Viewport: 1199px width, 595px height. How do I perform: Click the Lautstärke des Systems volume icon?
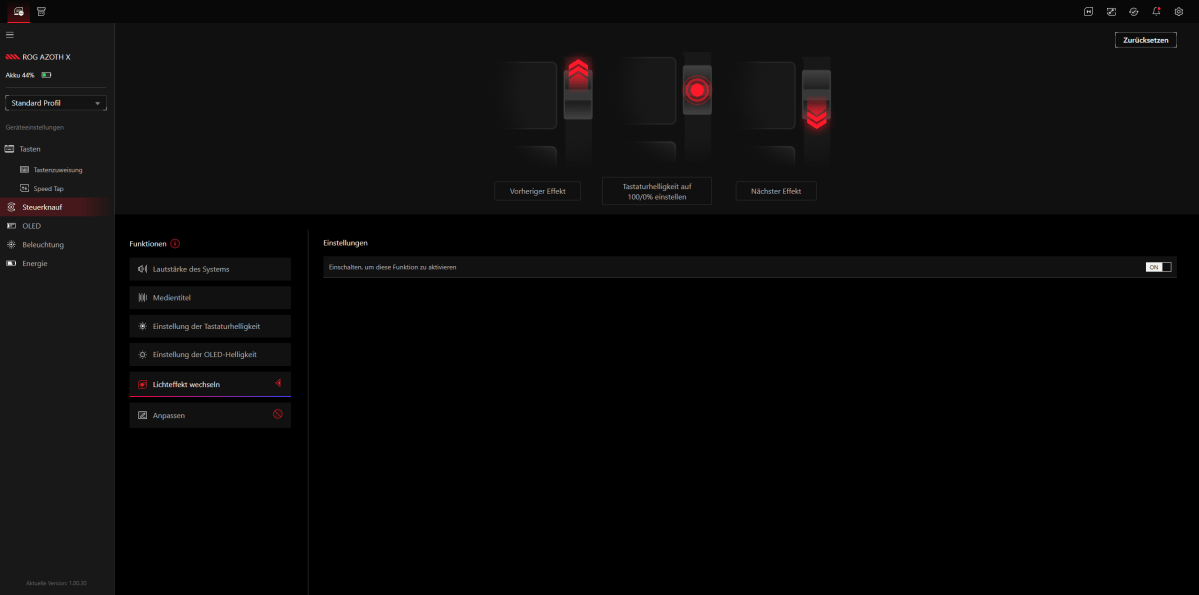click(141, 268)
